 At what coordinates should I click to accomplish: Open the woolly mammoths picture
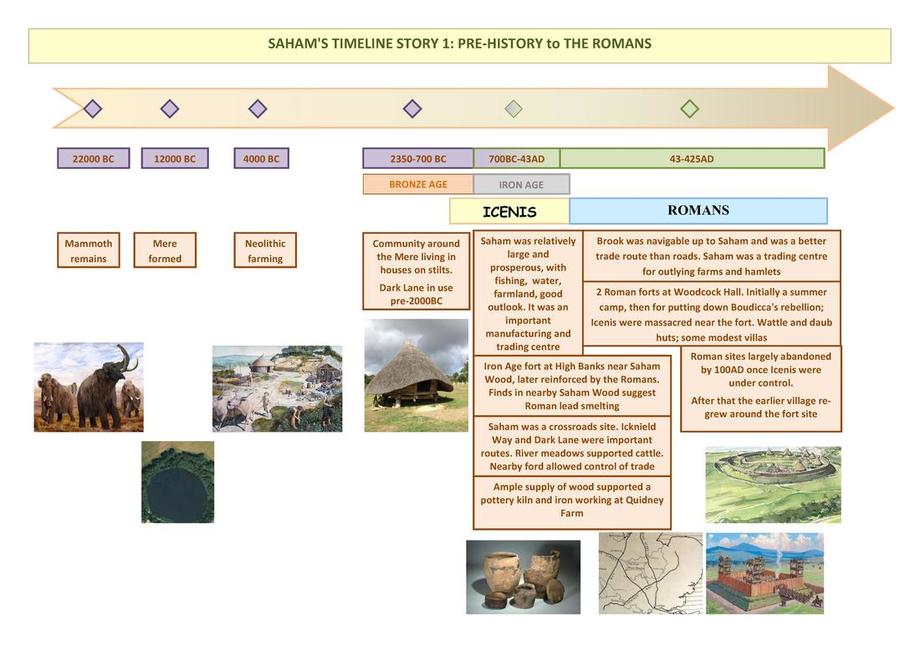pos(89,387)
